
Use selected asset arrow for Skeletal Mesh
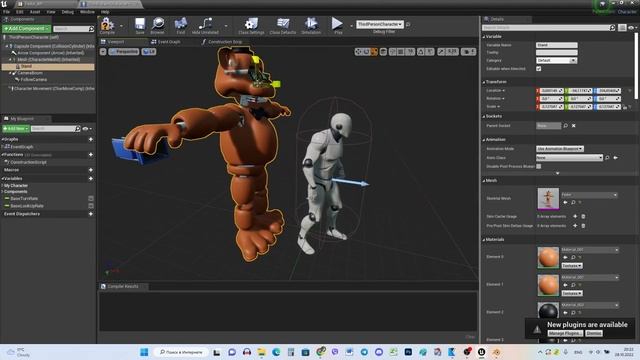(565, 202)
